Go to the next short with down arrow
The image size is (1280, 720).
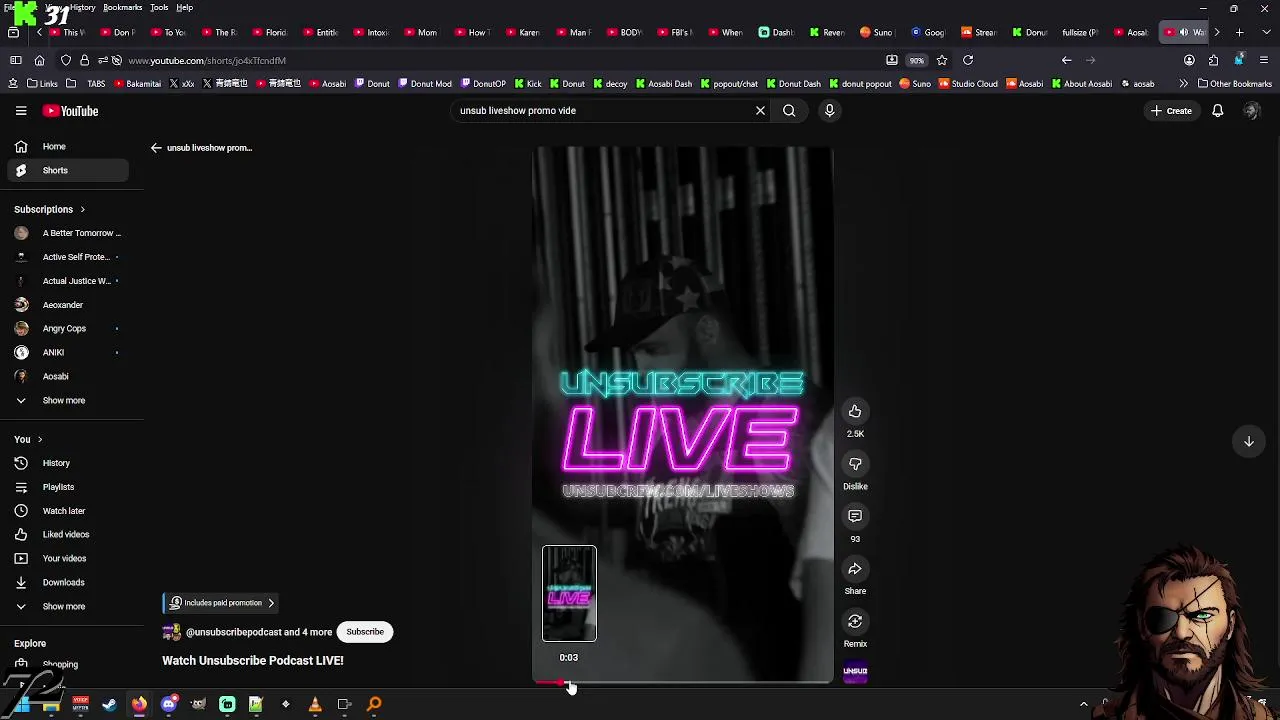point(1249,441)
